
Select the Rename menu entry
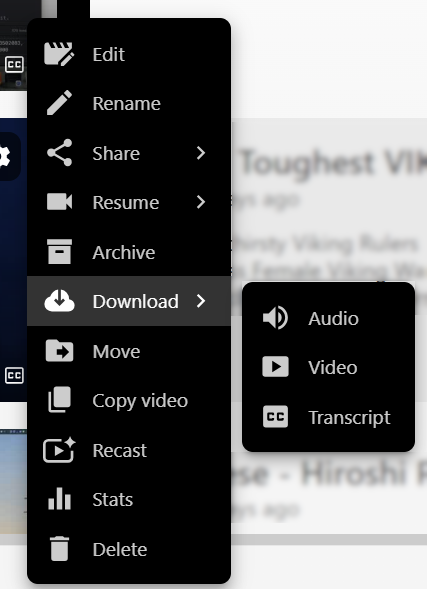129,103
